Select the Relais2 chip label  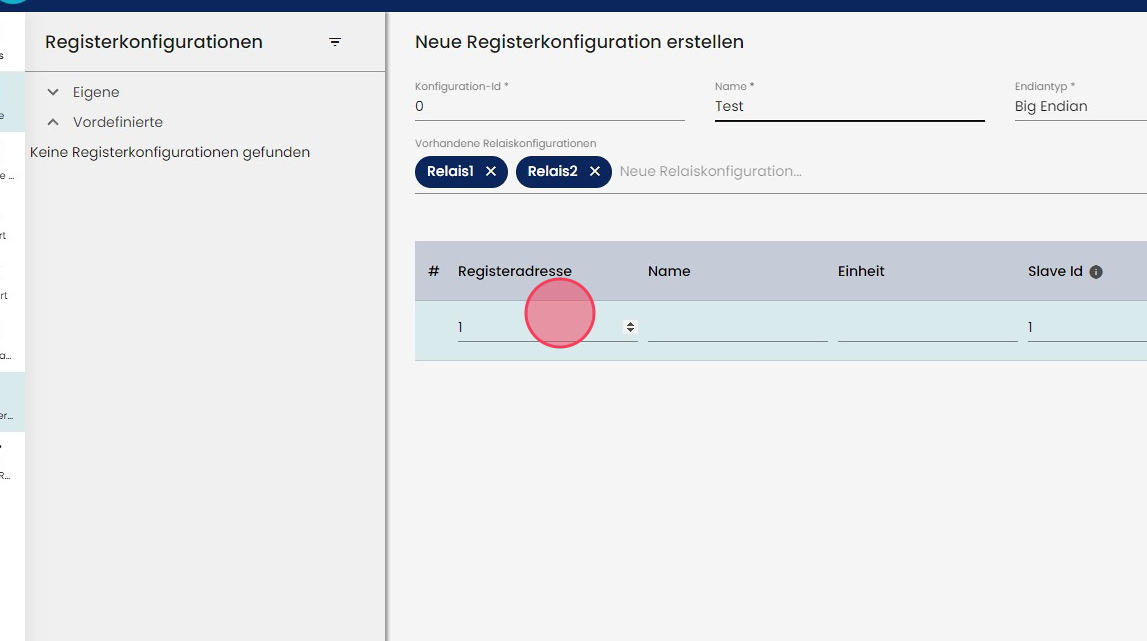pos(552,171)
